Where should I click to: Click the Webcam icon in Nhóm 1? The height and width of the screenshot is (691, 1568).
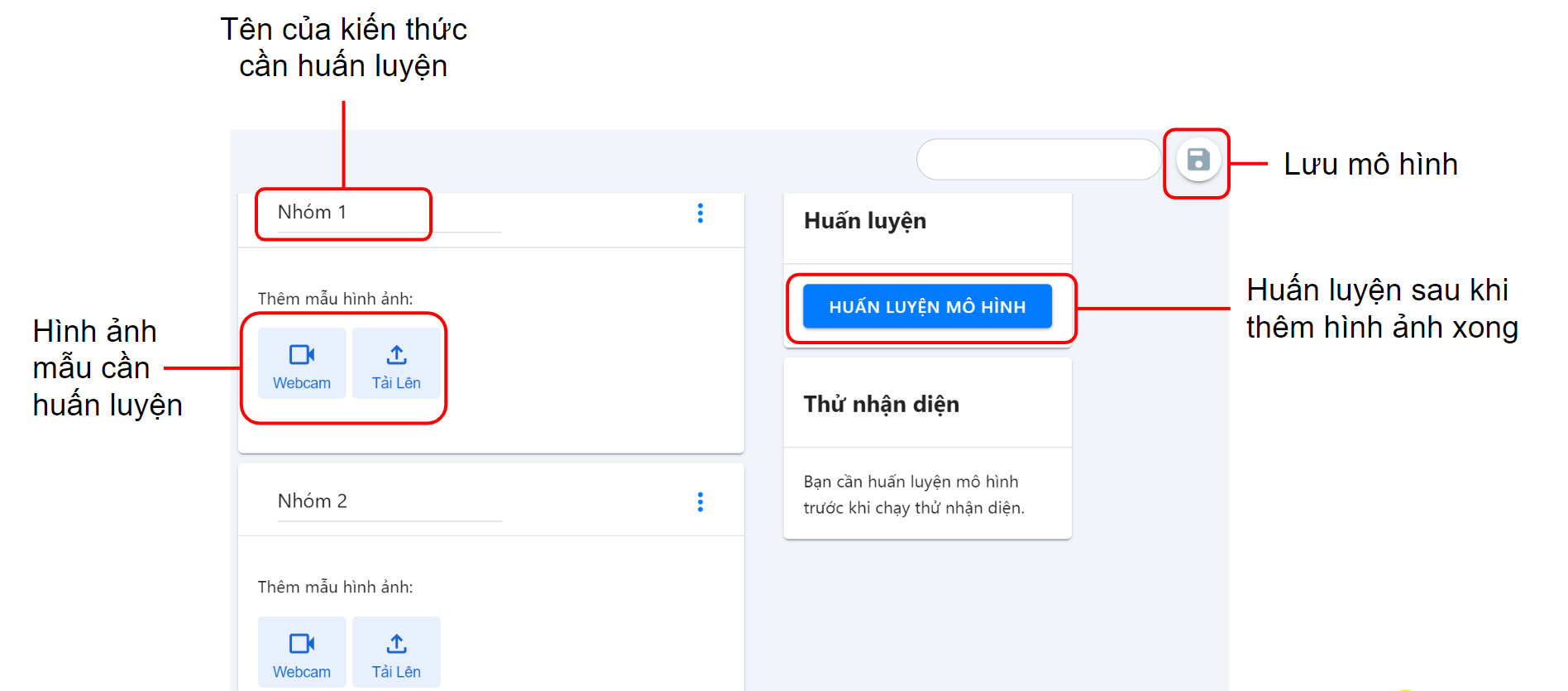302,356
